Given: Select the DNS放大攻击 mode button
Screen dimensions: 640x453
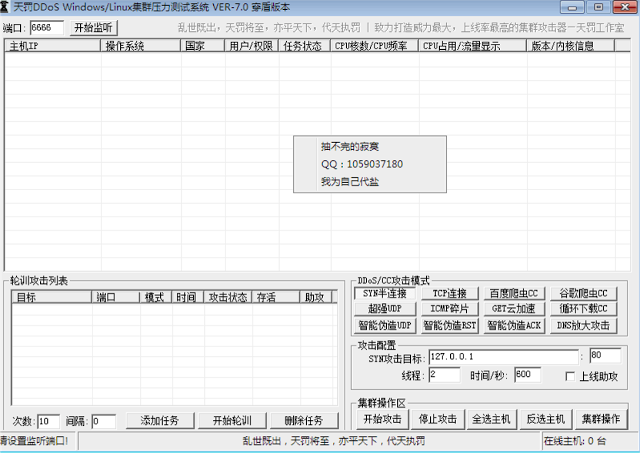Looking at the screenshot, I should click(x=583, y=325).
